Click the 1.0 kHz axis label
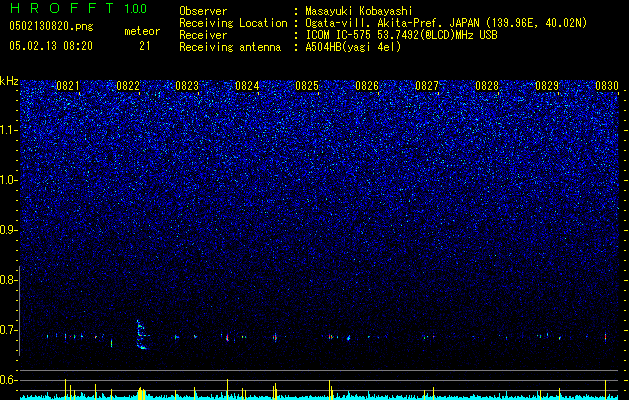This screenshot has height=400, width=629. (x=8, y=180)
